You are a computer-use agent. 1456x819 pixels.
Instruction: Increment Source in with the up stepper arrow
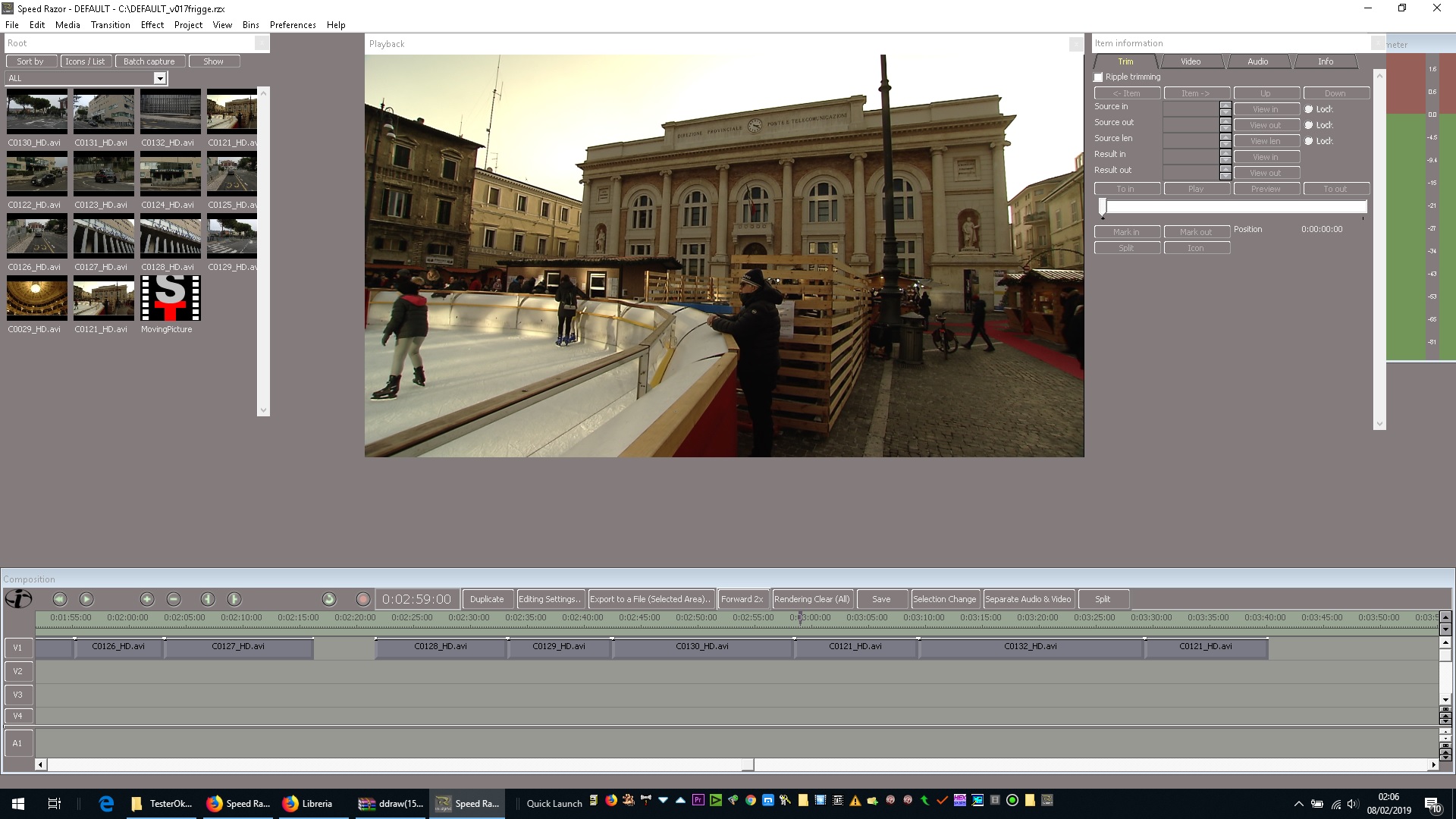click(1225, 107)
